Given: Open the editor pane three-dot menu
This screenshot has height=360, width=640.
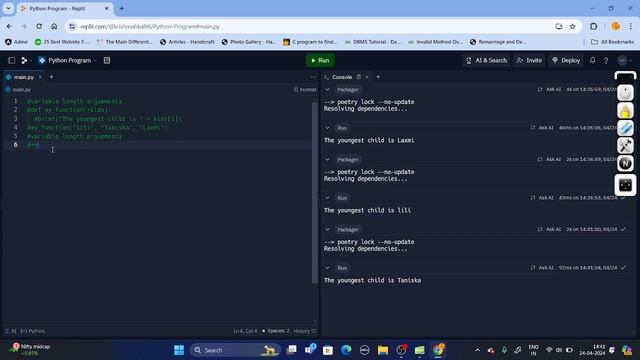Looking at the screenshot, I should tap(313, 77).
